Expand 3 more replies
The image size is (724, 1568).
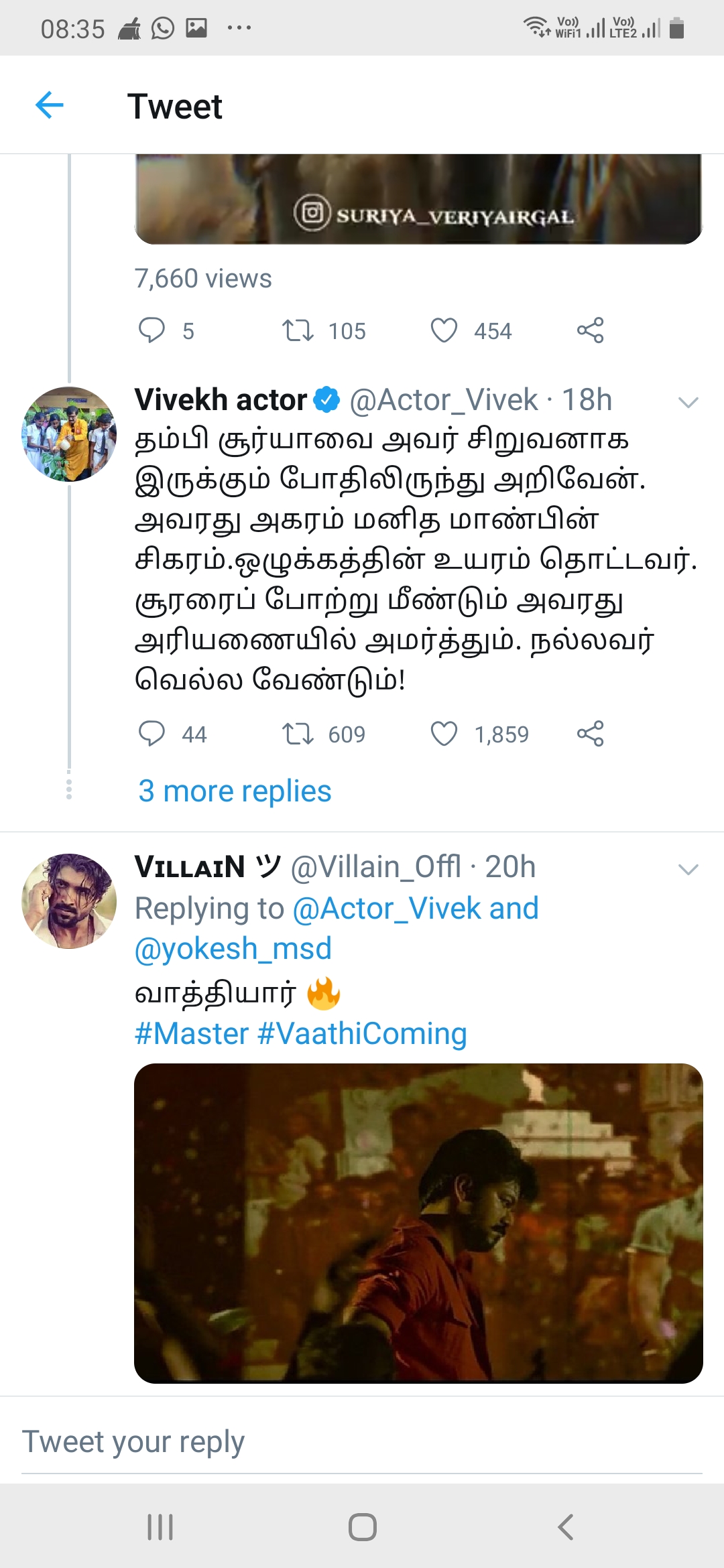(235, 791)
